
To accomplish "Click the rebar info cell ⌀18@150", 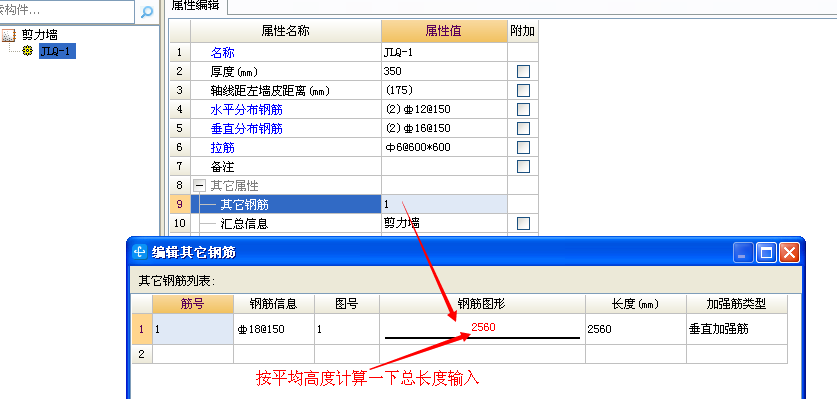I will click(x=274, y=329).
